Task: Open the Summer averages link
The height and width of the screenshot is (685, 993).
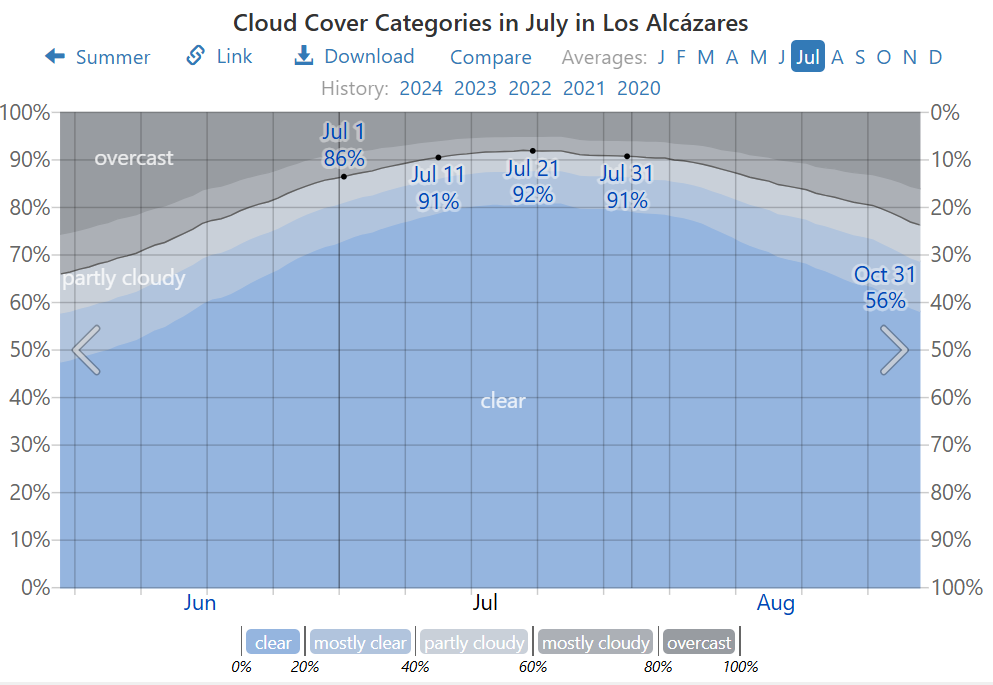Action: point(113,57)
